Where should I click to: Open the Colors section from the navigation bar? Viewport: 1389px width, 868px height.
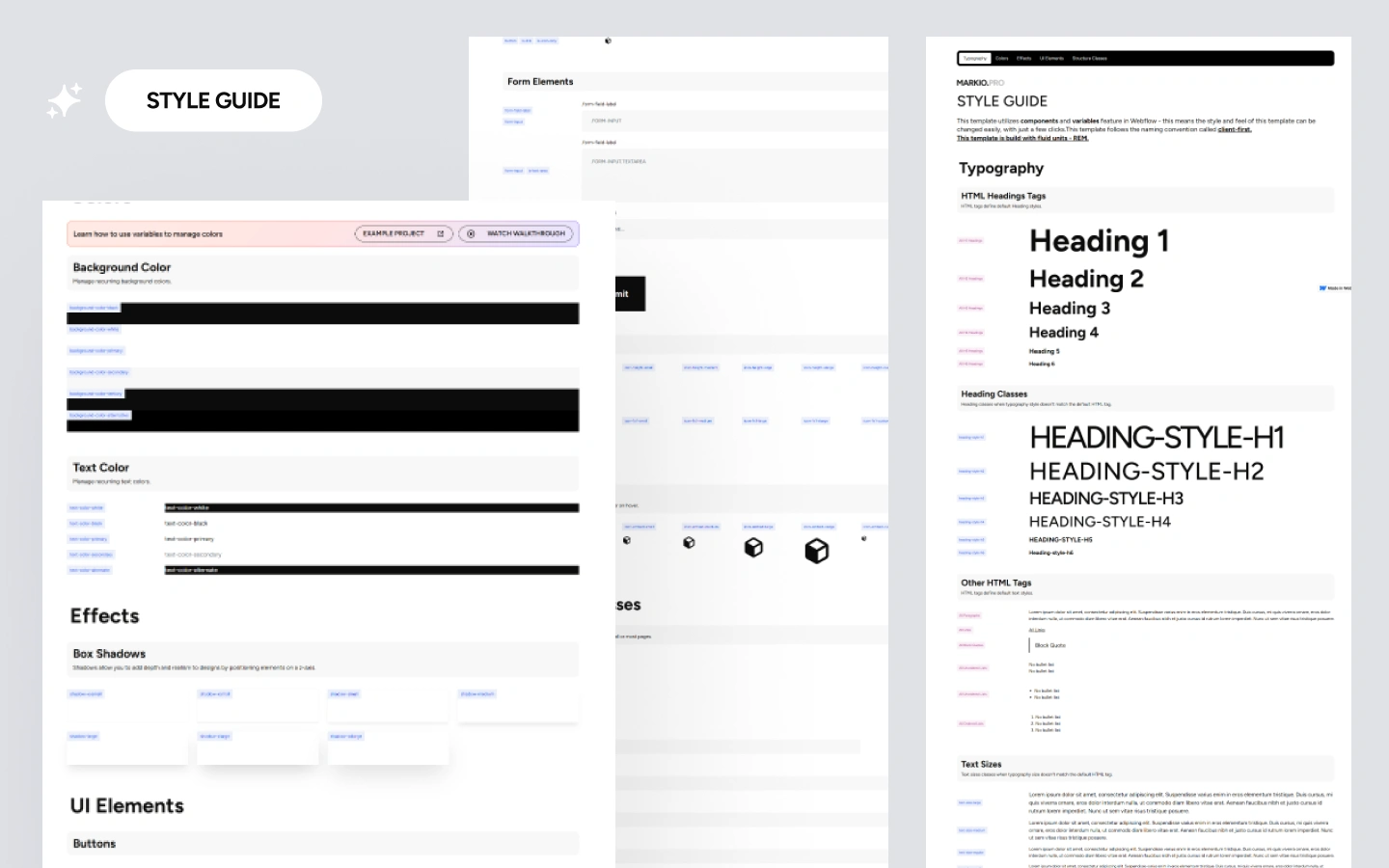[x=1001, y=58]
